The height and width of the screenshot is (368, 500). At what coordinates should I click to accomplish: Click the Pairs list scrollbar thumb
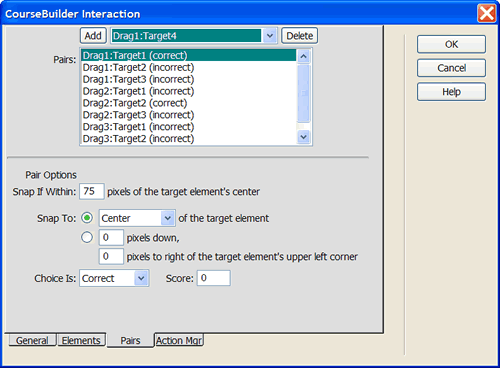coord(303,93)
